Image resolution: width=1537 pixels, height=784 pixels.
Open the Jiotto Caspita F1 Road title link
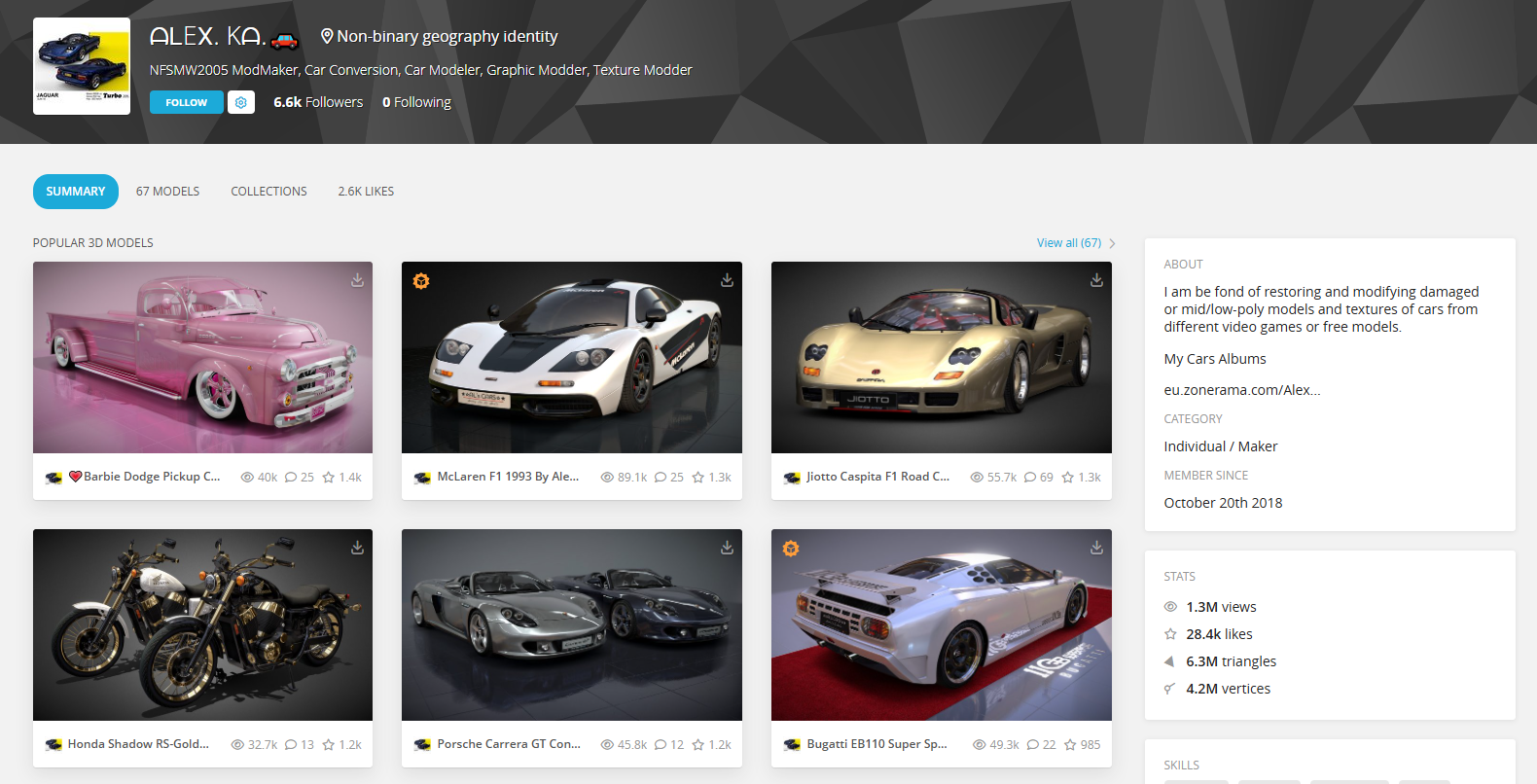[x=877, y=477]
